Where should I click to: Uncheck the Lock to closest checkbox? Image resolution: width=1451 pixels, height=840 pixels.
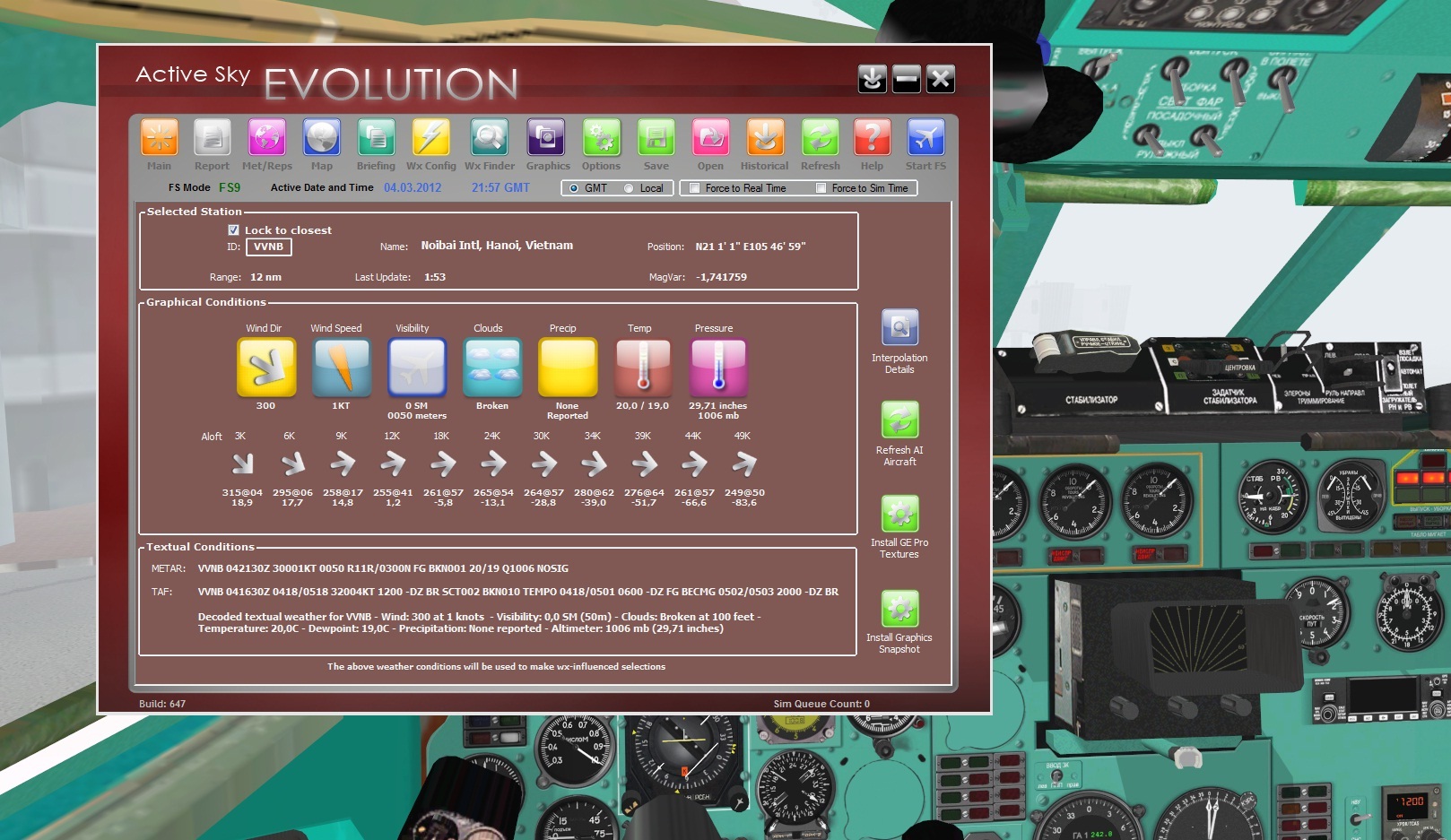pyautogui.click(x=233, y=230)
